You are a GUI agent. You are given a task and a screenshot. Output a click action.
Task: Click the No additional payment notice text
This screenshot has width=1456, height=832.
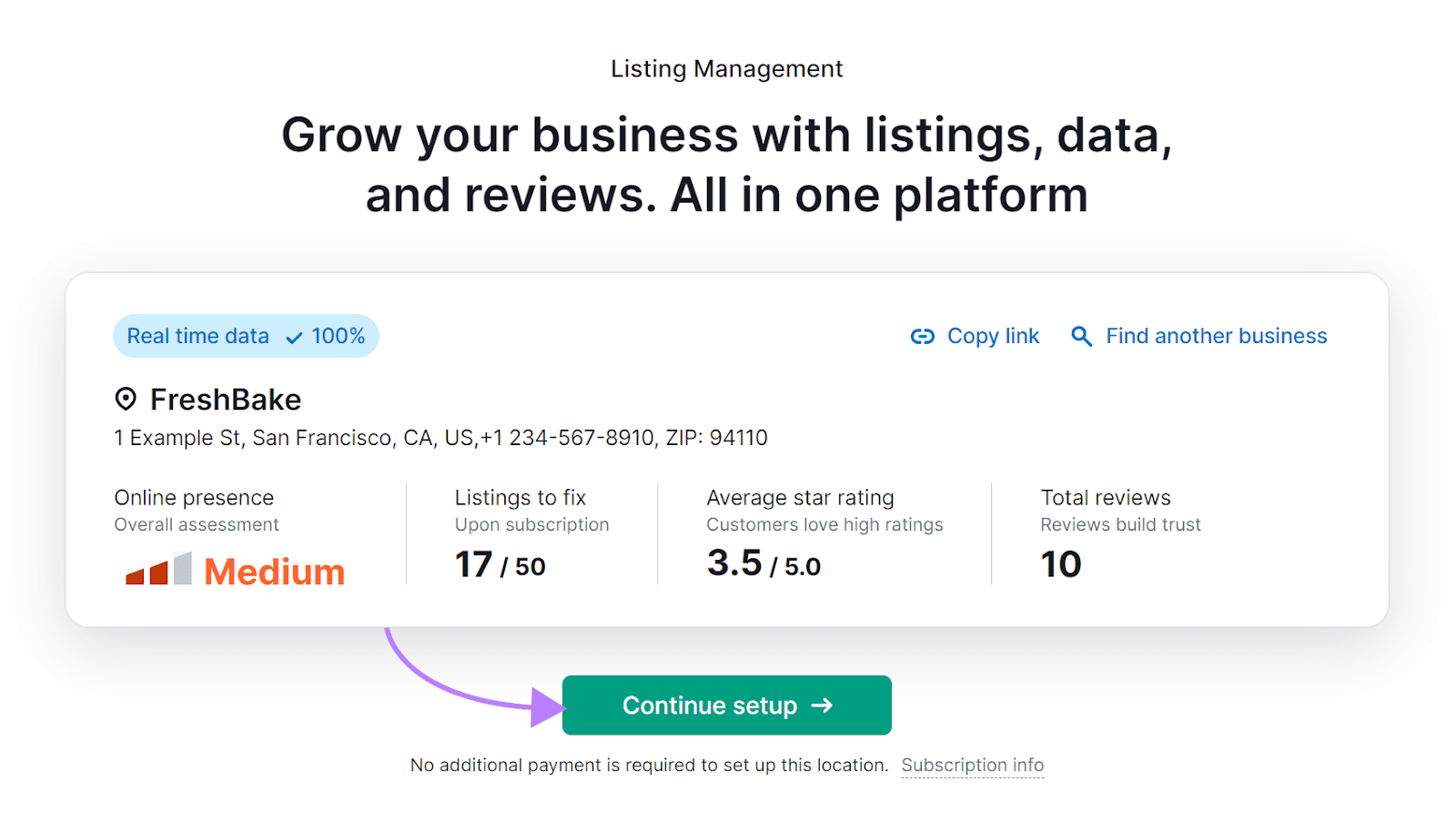click(x=649, y=766)
